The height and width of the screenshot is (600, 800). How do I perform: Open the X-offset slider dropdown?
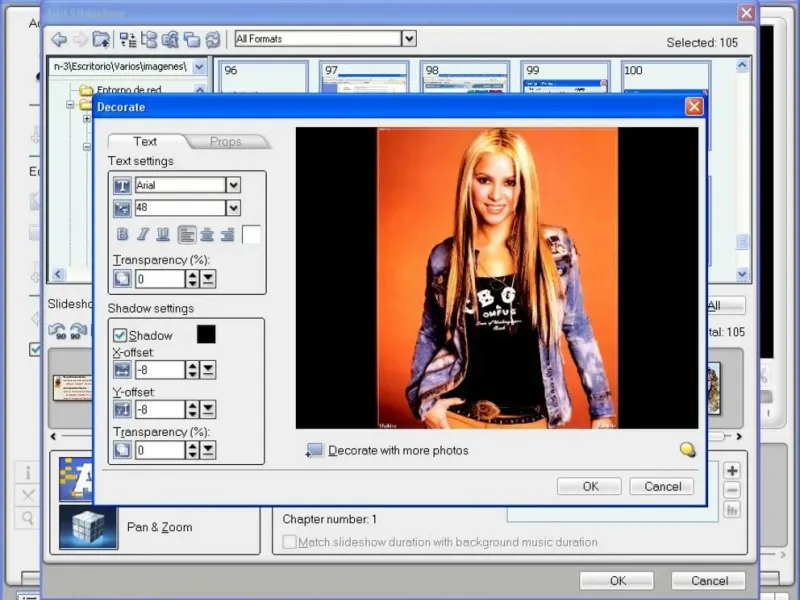(208, 370)
